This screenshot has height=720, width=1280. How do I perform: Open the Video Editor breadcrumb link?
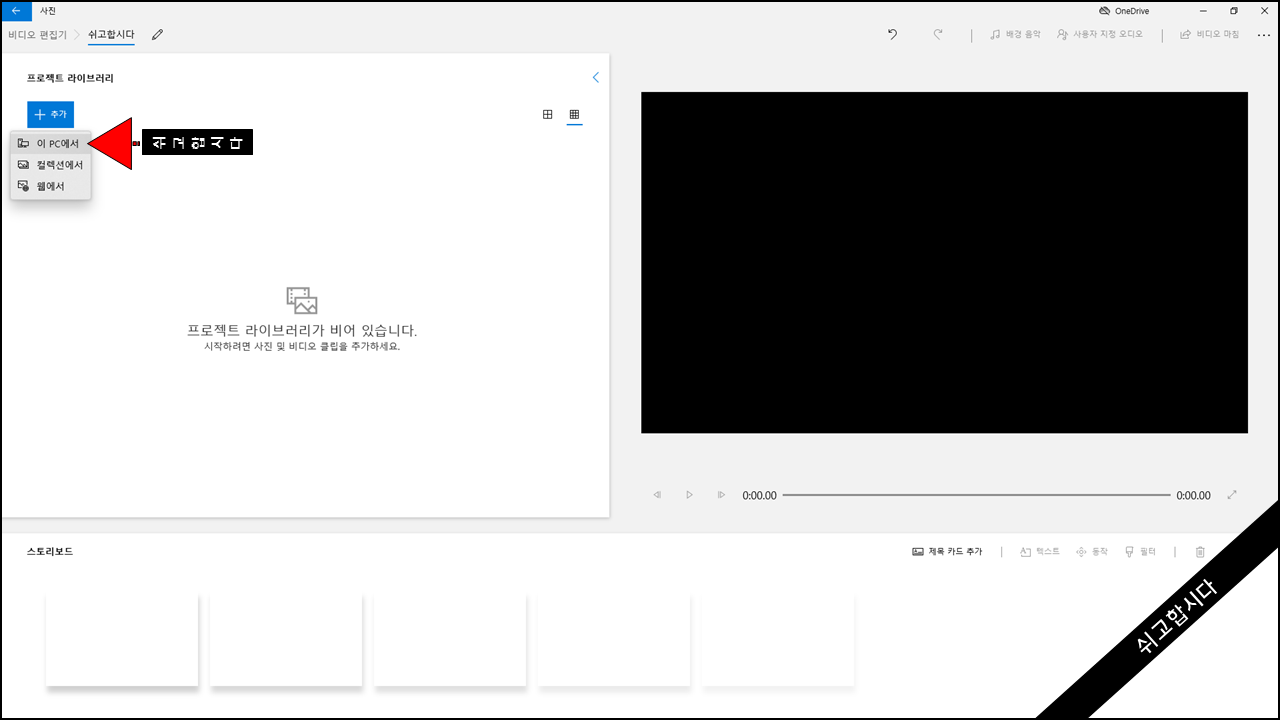point(37,34)
